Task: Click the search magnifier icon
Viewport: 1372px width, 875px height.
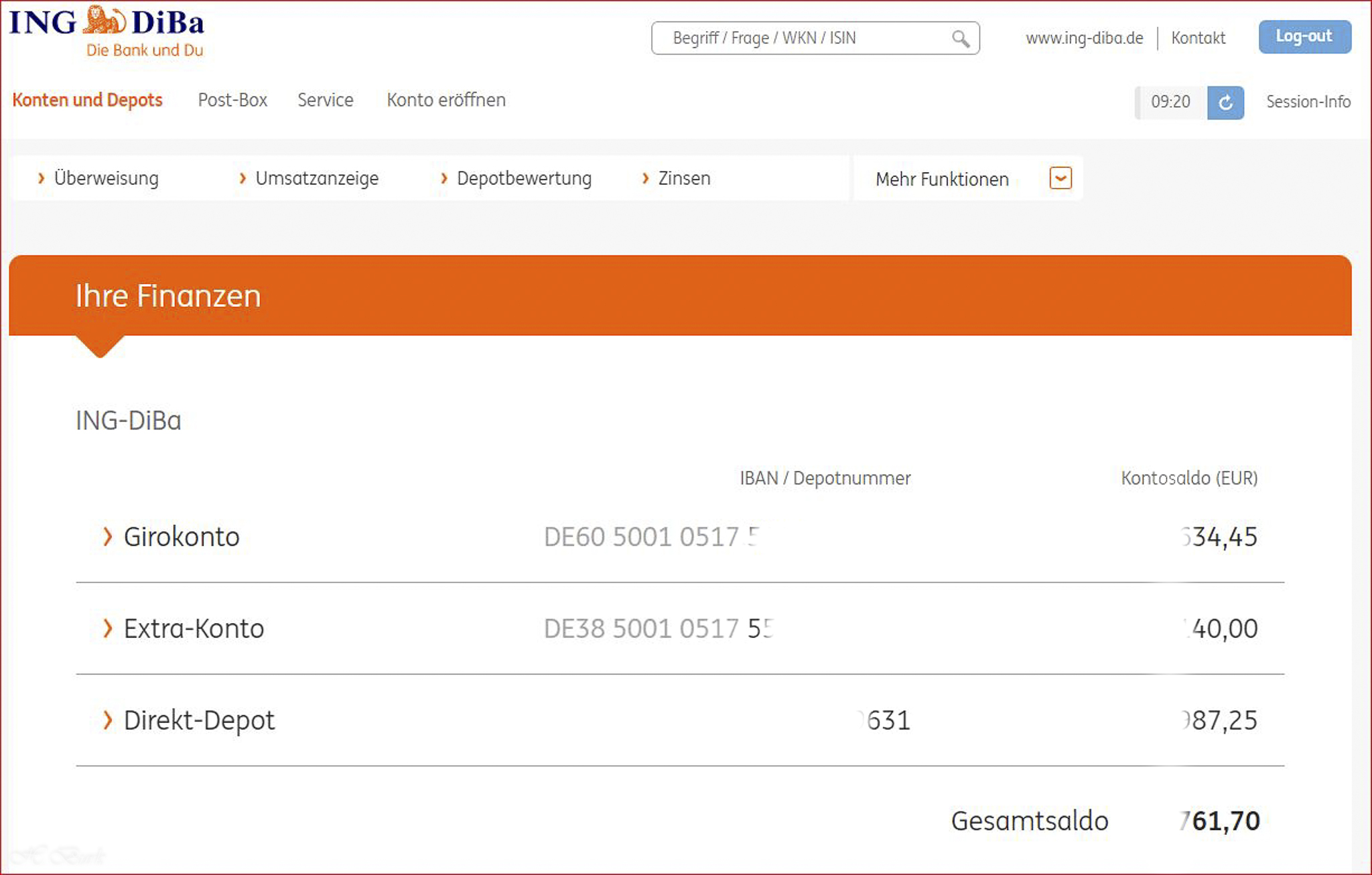Action: tap(961, 39)
